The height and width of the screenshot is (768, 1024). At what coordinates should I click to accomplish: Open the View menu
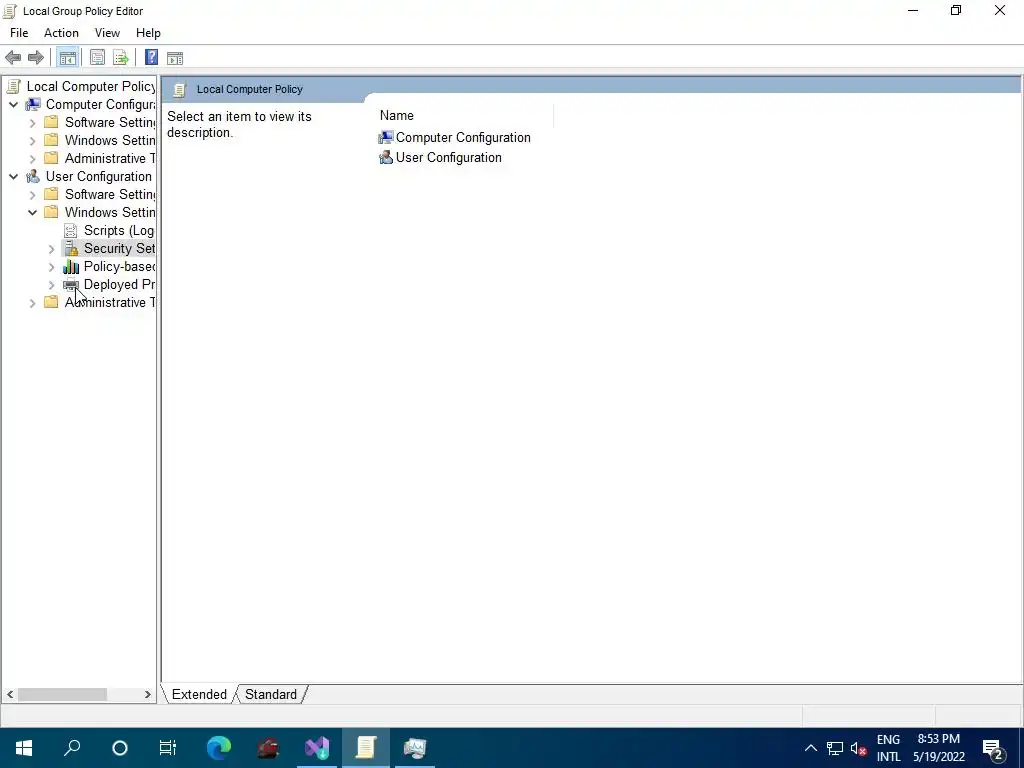coord(107,33)
